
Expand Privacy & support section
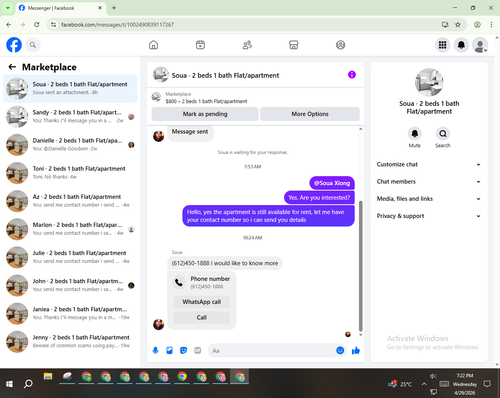[429, 216]
